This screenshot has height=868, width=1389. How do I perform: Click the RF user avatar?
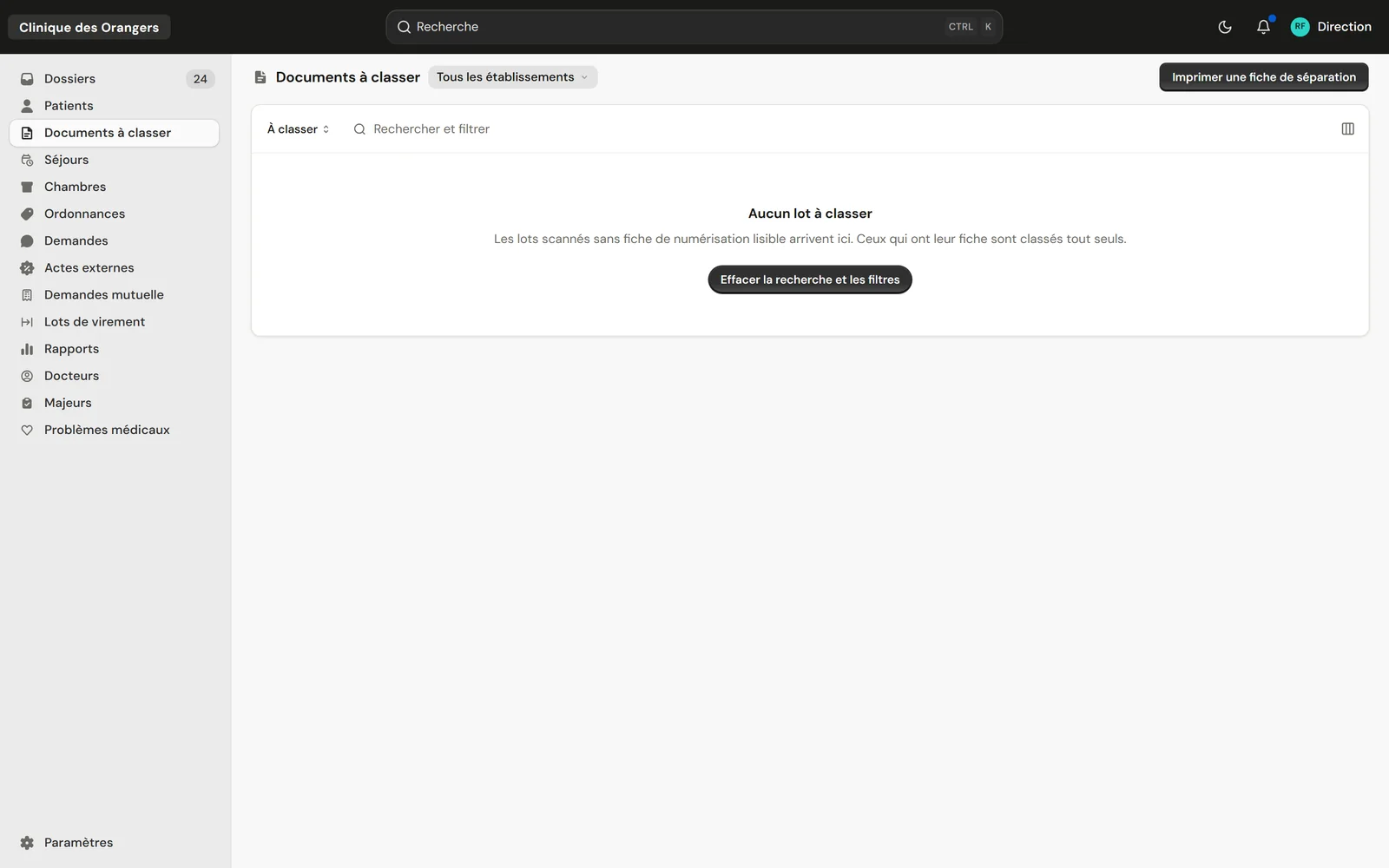[x=1300, y=27]
